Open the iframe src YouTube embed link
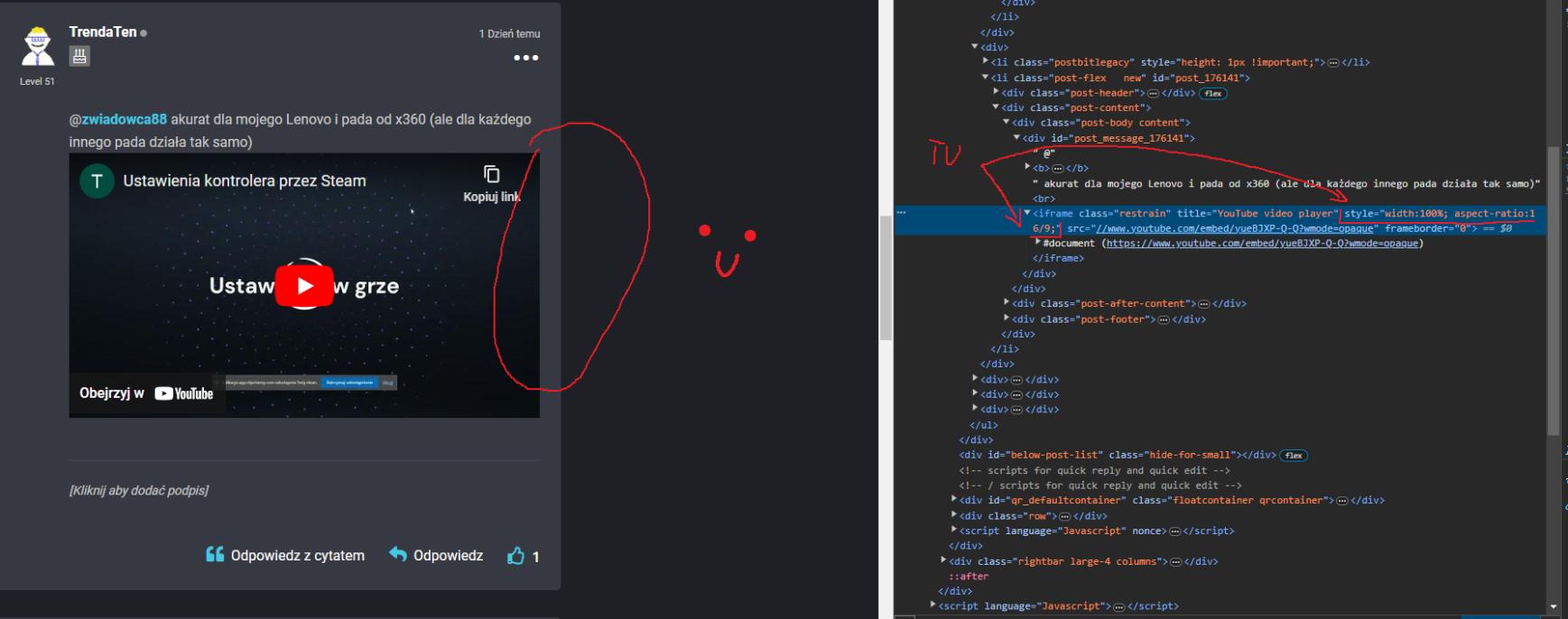 tap(1235, 228)
